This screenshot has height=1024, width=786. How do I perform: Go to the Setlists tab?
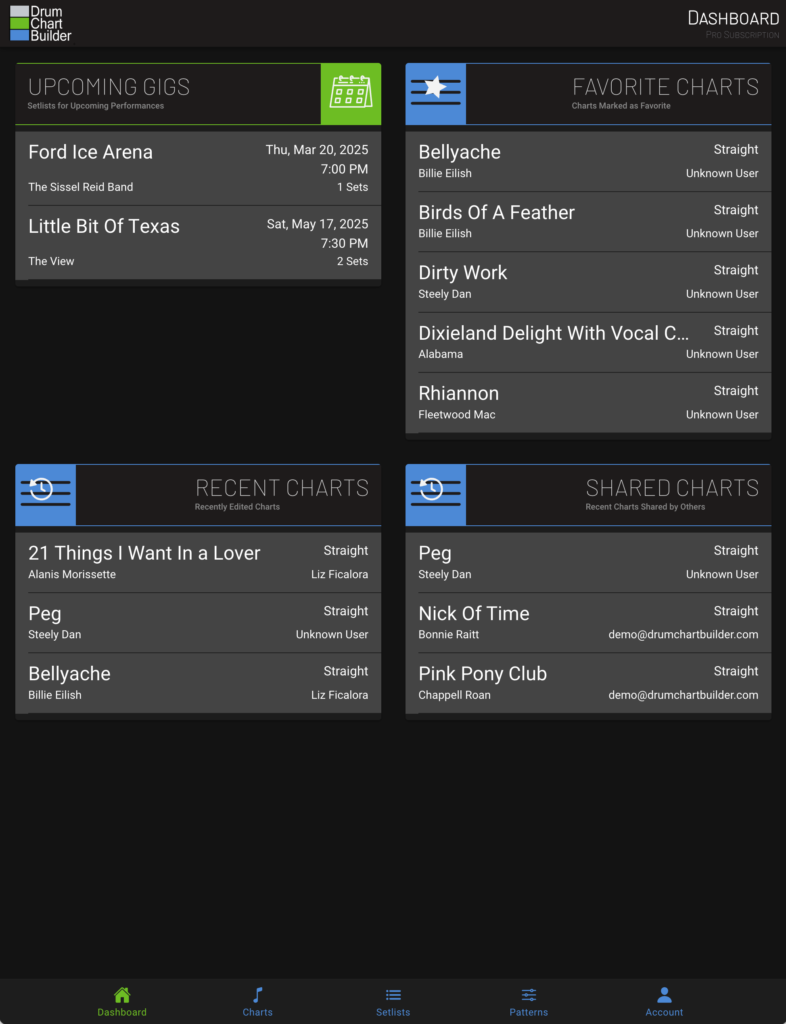(x=393, y=1001)
